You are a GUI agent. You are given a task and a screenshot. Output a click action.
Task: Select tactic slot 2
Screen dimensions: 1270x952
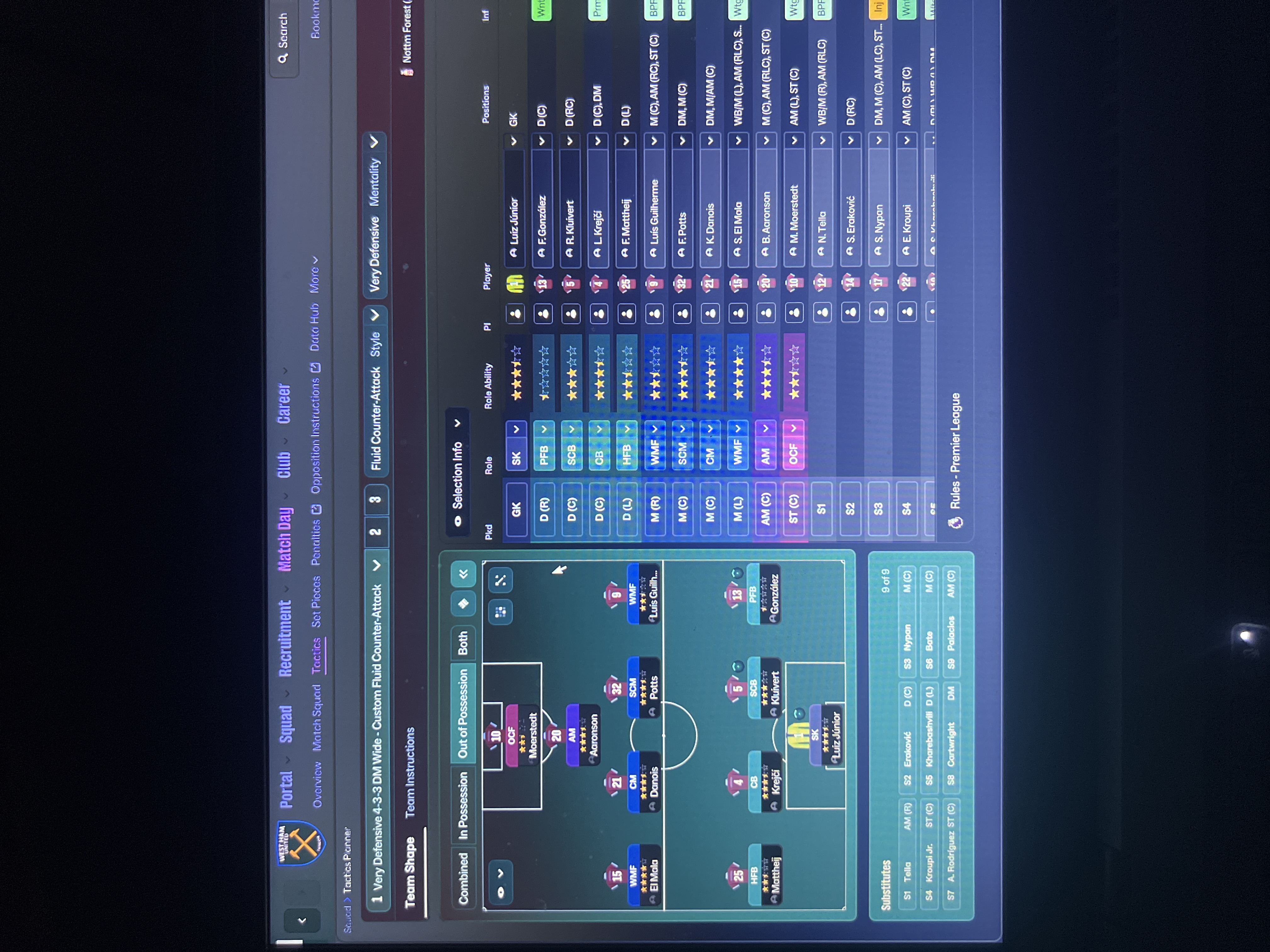[x=375, y=531]
